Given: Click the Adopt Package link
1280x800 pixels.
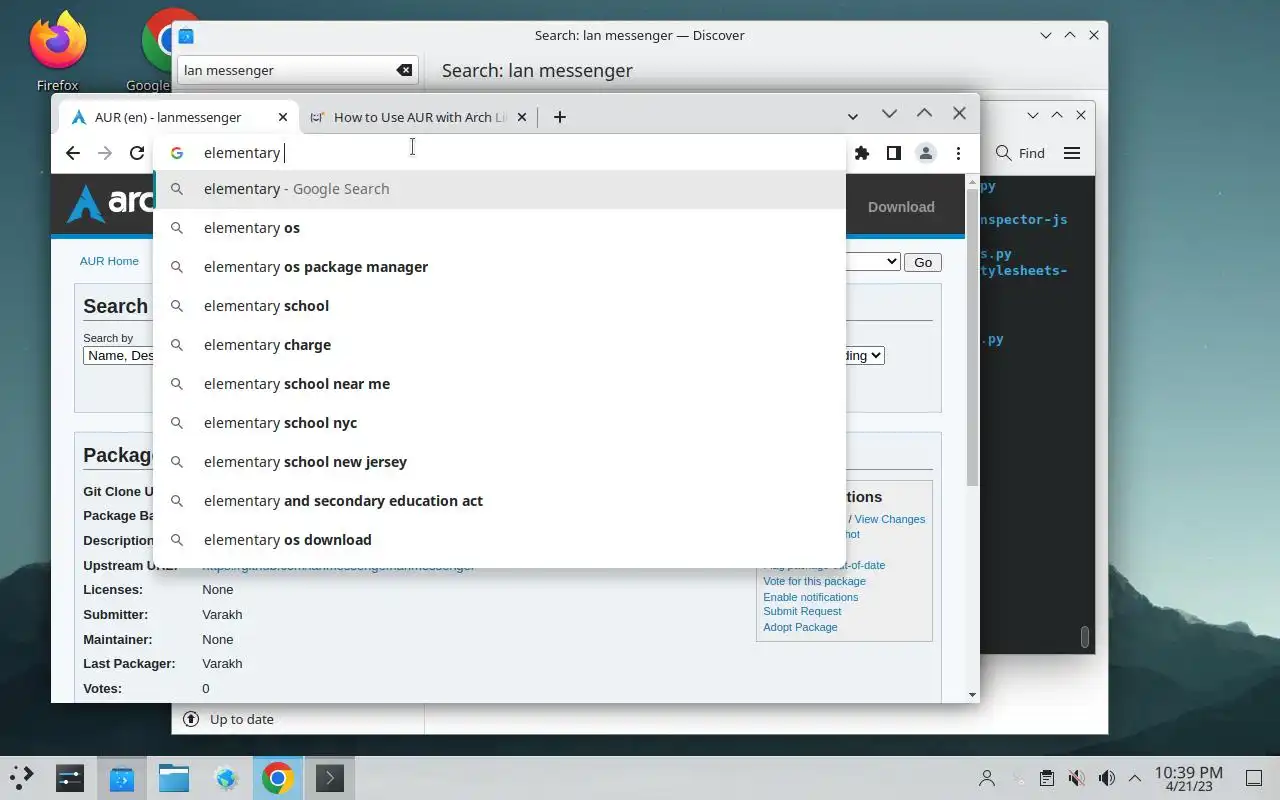Looking at the screenshot, I should point(800,627).
